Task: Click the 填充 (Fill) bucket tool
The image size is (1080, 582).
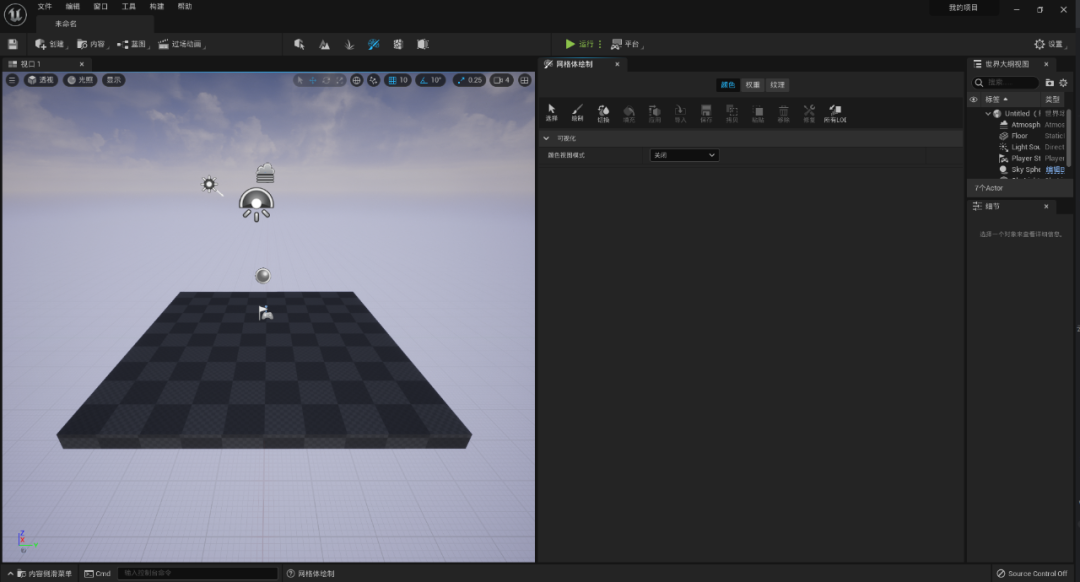Action: 629,113
